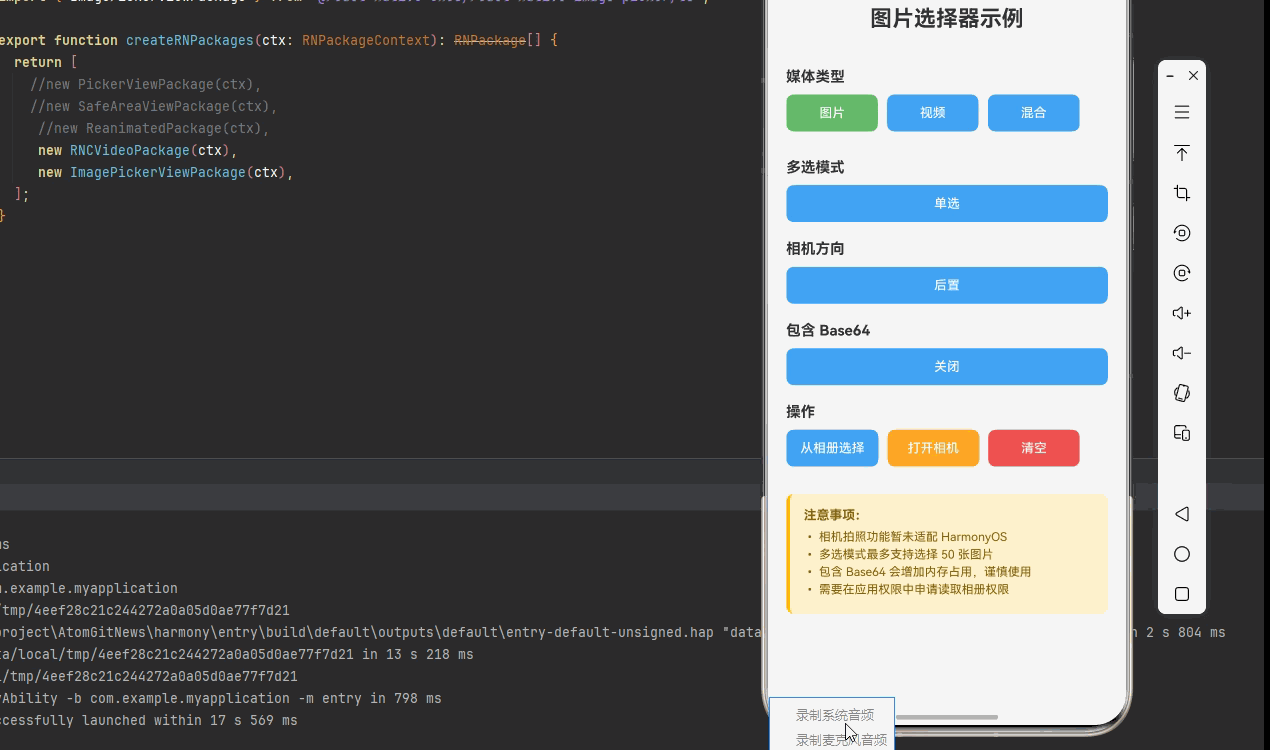Click the pin-to-top arrow icon in emulator toolbar
This screenshot has width=1270, height=750.
pos(1181,153)
